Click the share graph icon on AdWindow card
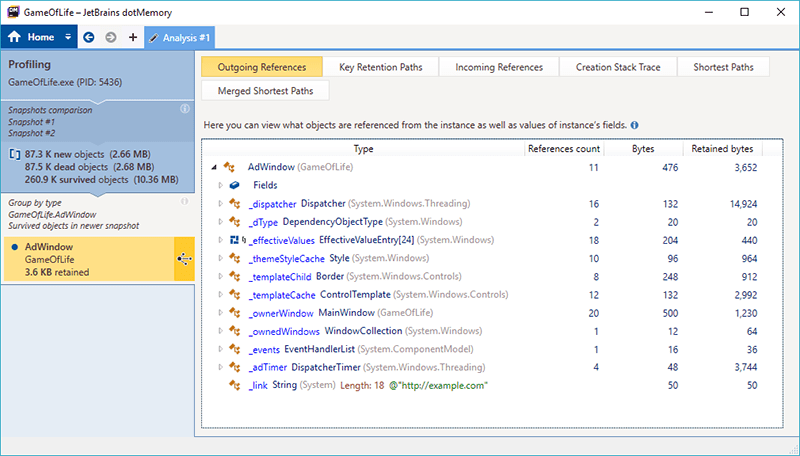800x456 pixels. pyautogui.click(x=184, y=259)
